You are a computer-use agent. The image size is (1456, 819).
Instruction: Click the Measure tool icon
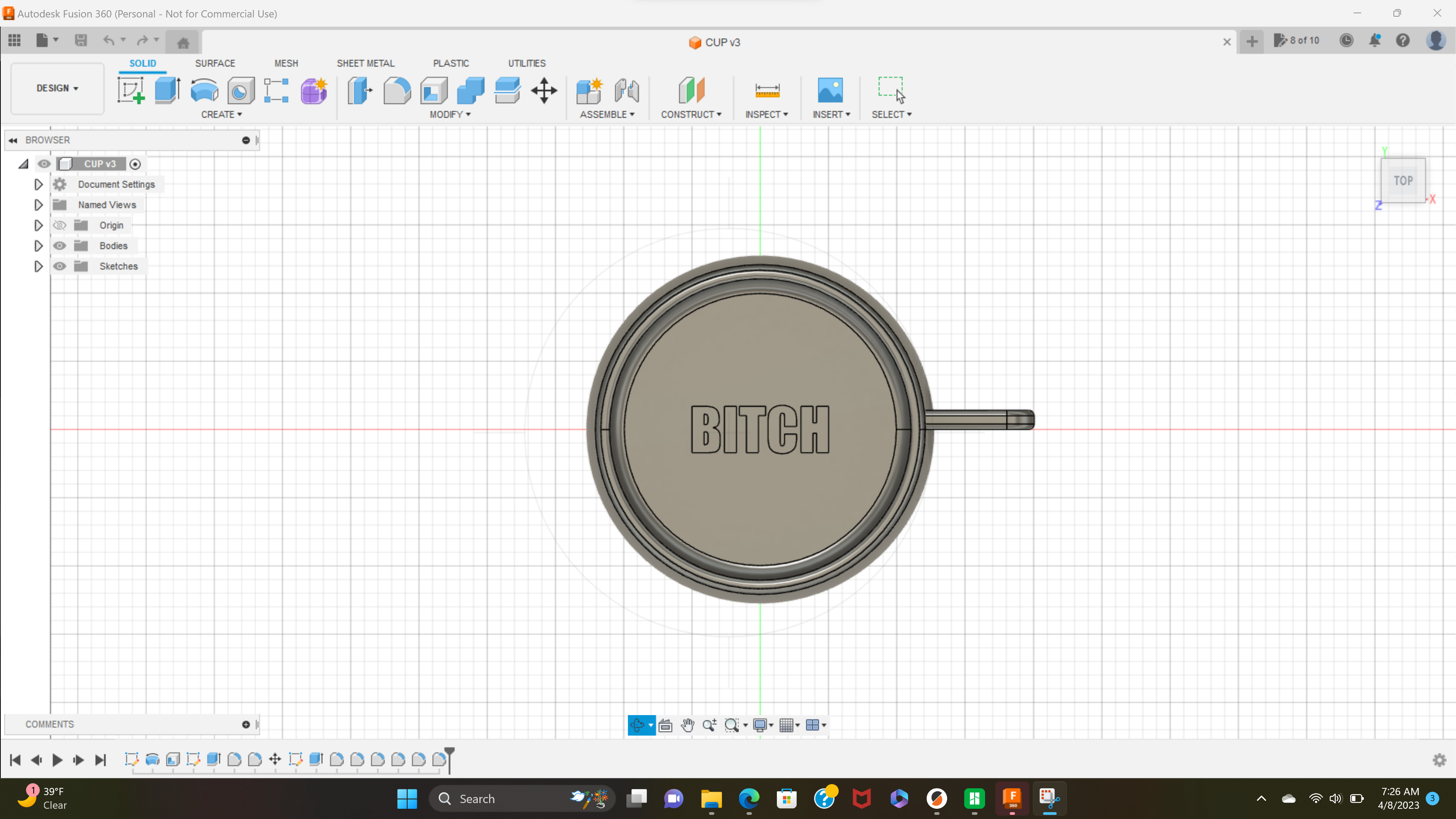pos(767,91)
